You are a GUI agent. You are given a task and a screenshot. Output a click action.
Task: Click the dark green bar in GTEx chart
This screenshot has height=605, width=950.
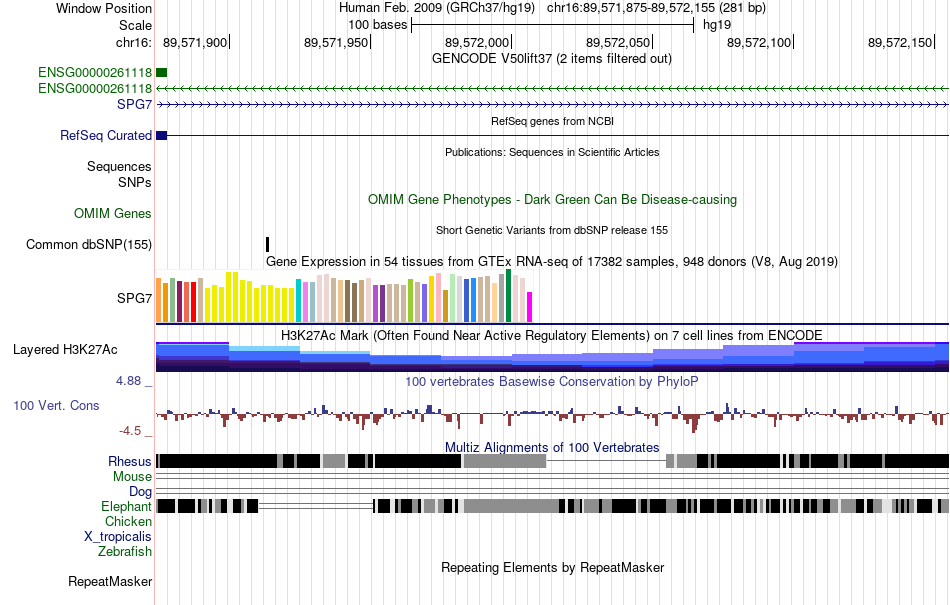pos(508,296)
